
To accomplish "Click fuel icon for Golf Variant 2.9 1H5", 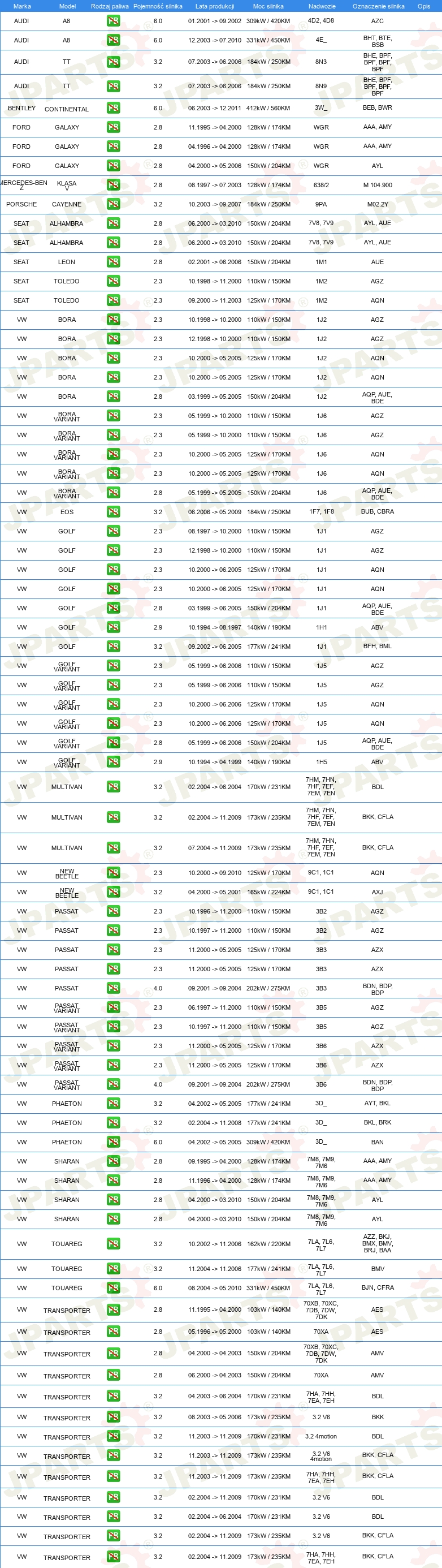I will coord(113,762).
